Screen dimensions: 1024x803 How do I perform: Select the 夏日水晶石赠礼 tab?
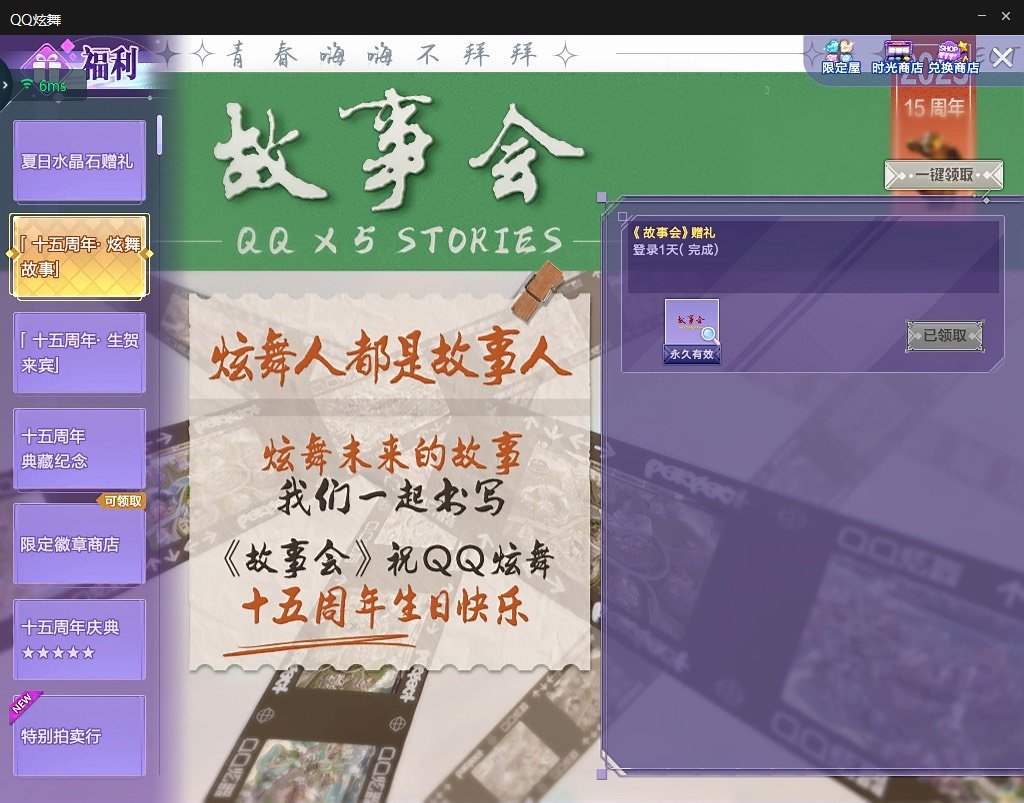point(79,161)
